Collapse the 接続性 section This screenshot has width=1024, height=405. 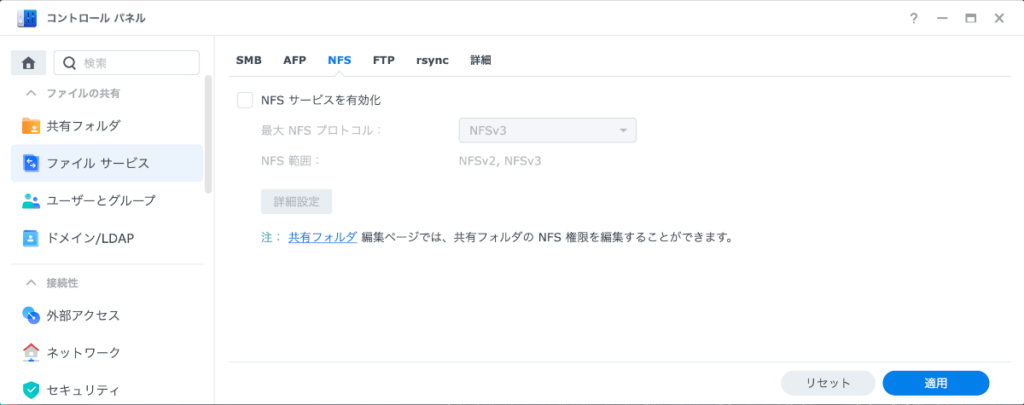(31, 283)
